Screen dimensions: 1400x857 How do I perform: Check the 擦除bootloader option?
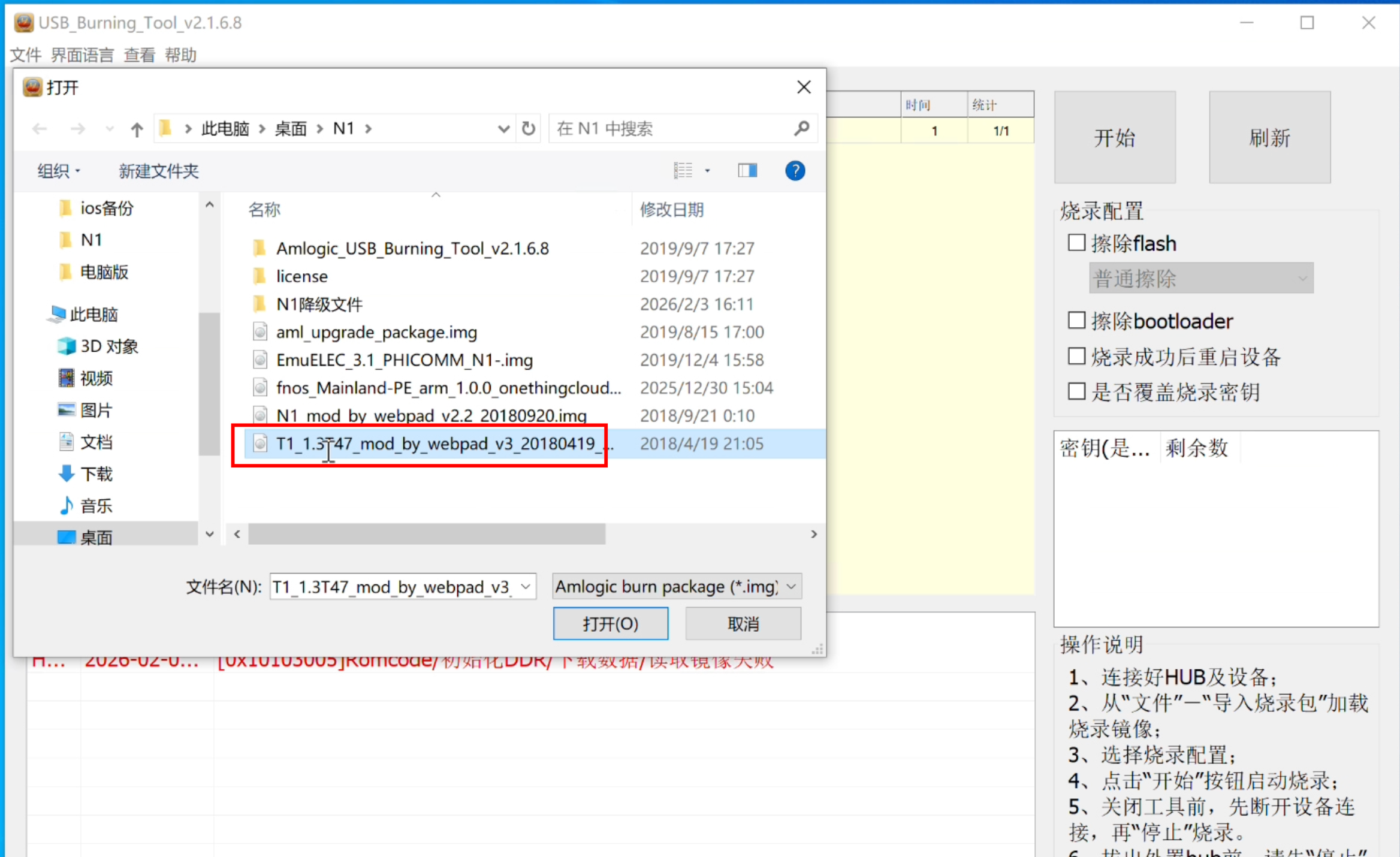pyautogui.click(x=1077, y=321)
